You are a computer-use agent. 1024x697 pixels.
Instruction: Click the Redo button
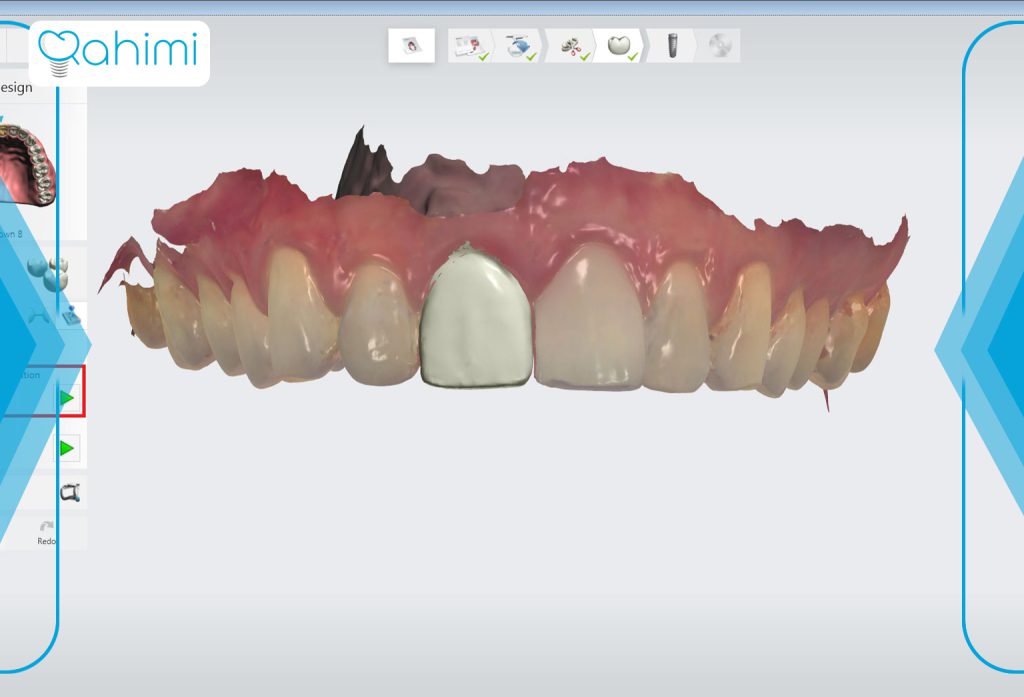pos(46,533)
